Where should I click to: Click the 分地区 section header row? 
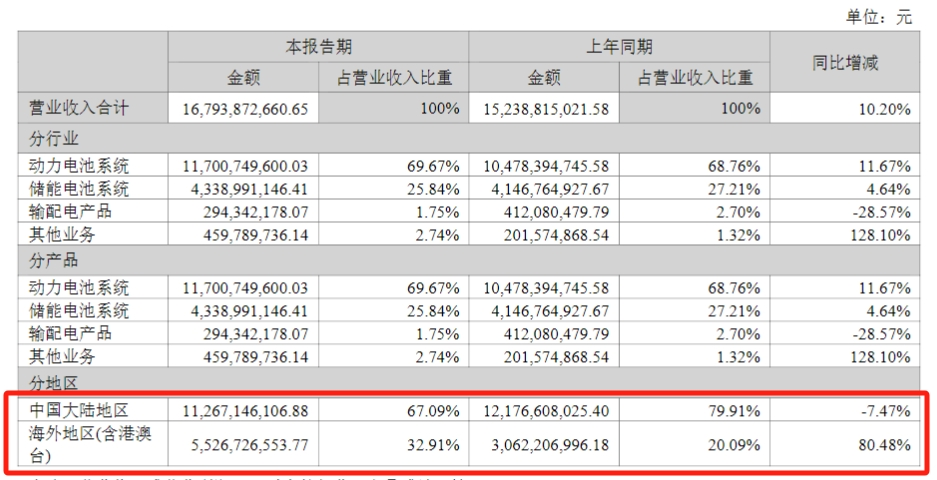tap(56, 383)
